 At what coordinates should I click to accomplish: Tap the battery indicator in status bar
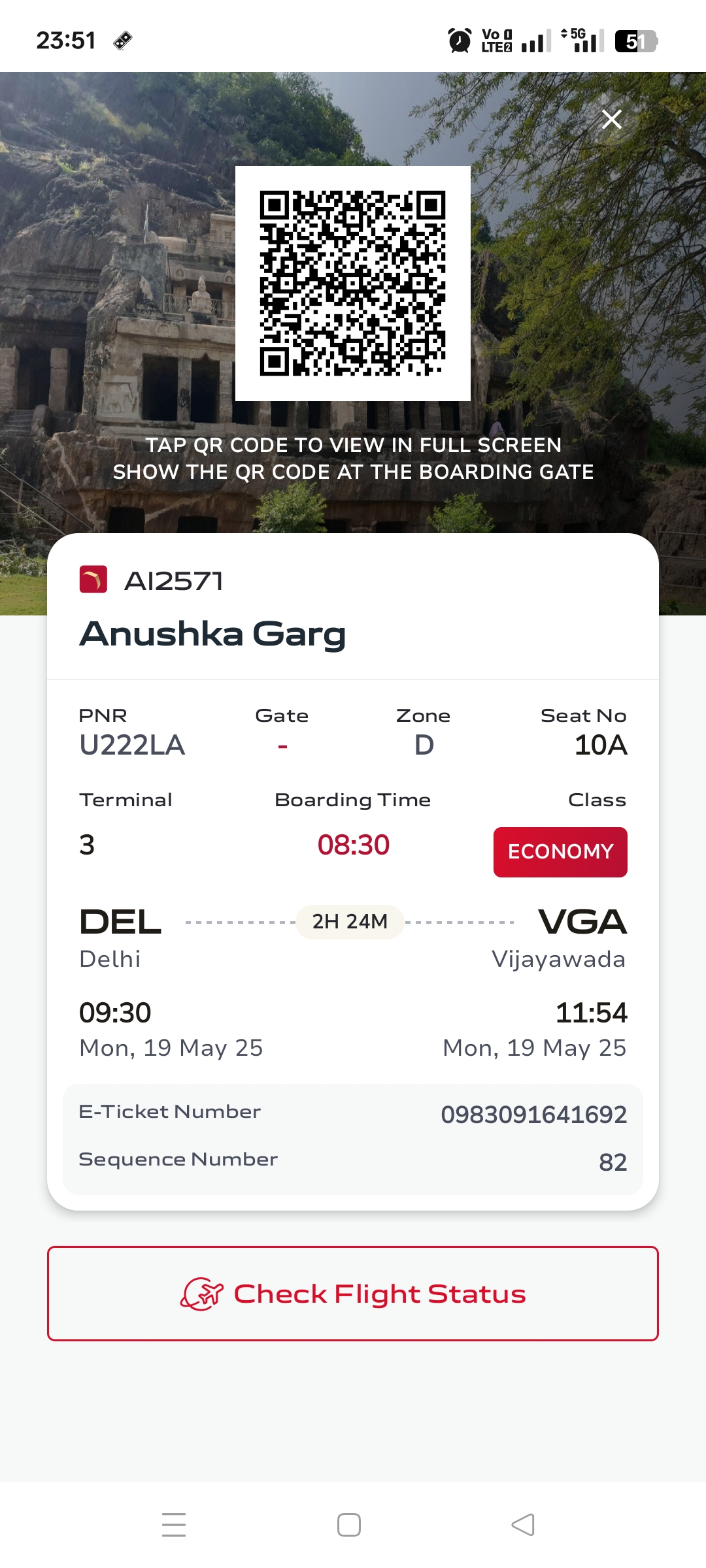(x=635, y=41)
